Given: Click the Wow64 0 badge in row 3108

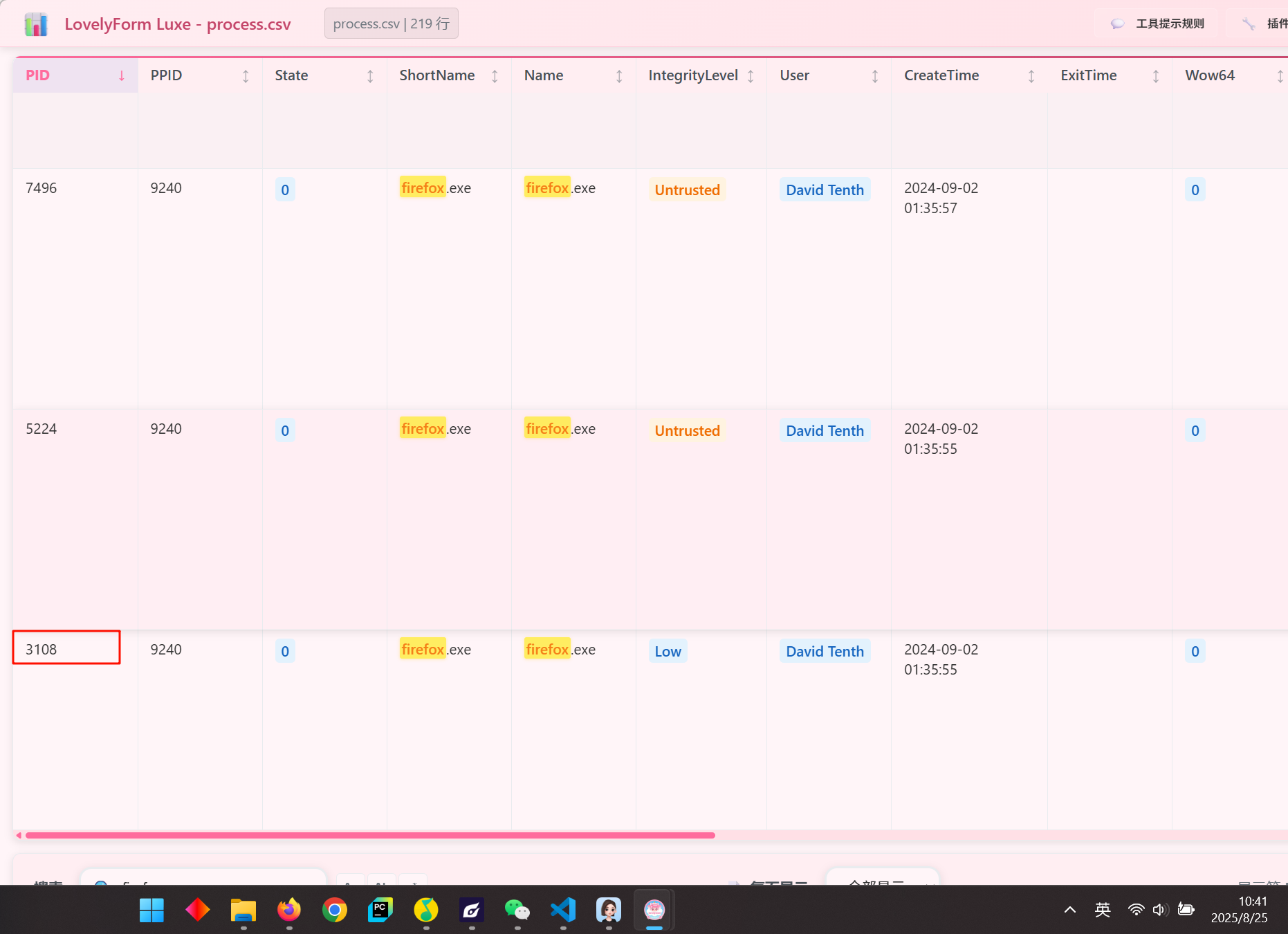Looking at the screenshot, I should (1195, 651).
